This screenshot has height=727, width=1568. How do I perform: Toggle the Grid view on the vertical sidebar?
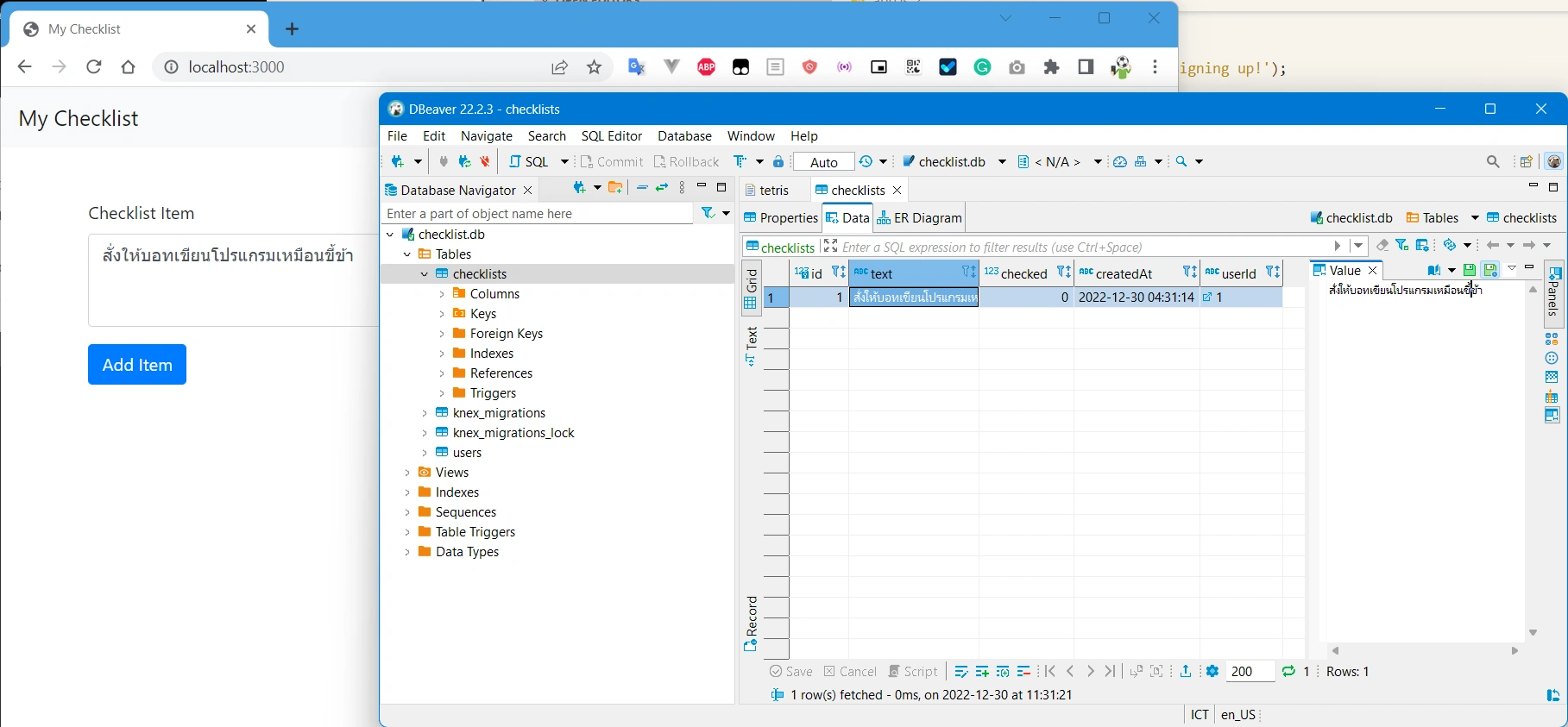coord(751,288)
